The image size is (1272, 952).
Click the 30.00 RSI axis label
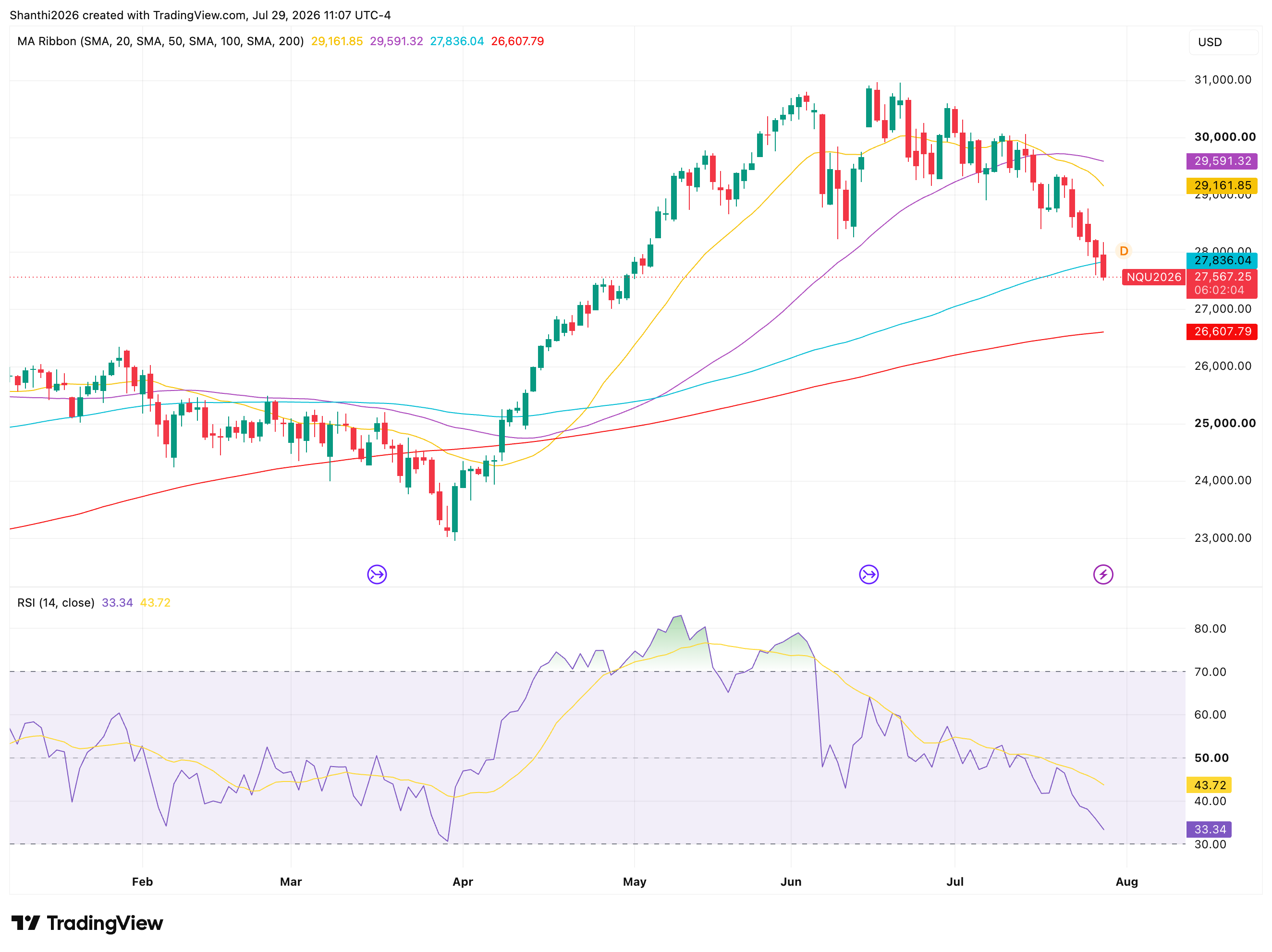click(x=1210, y=844)
